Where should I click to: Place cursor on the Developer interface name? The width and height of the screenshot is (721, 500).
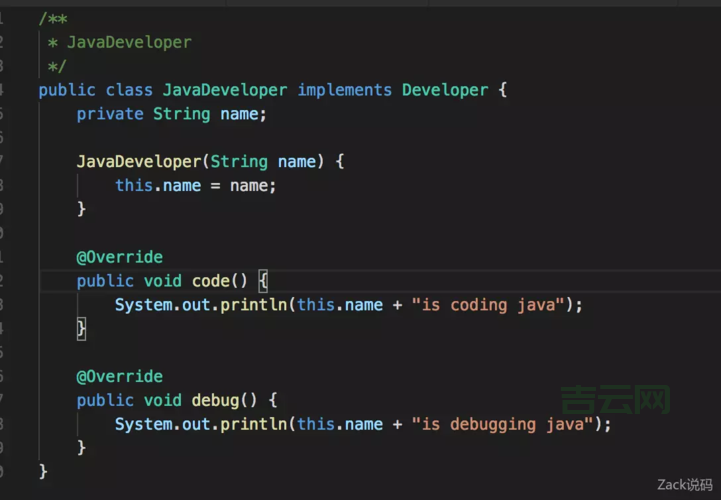445,90
